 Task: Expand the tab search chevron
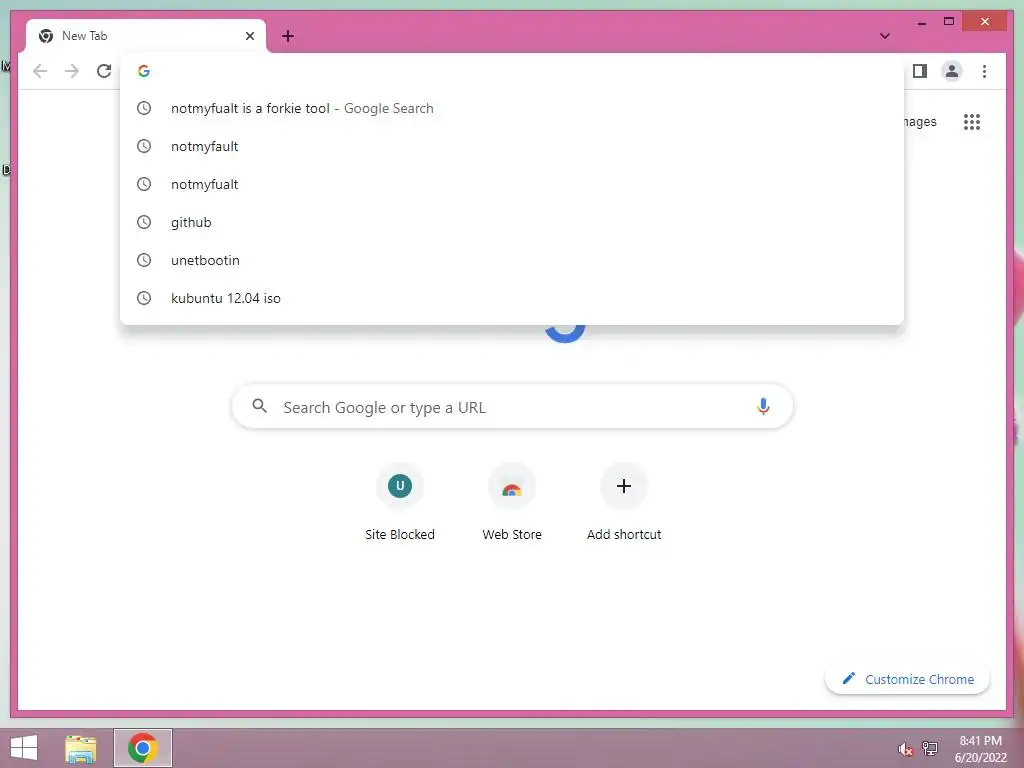884,36
